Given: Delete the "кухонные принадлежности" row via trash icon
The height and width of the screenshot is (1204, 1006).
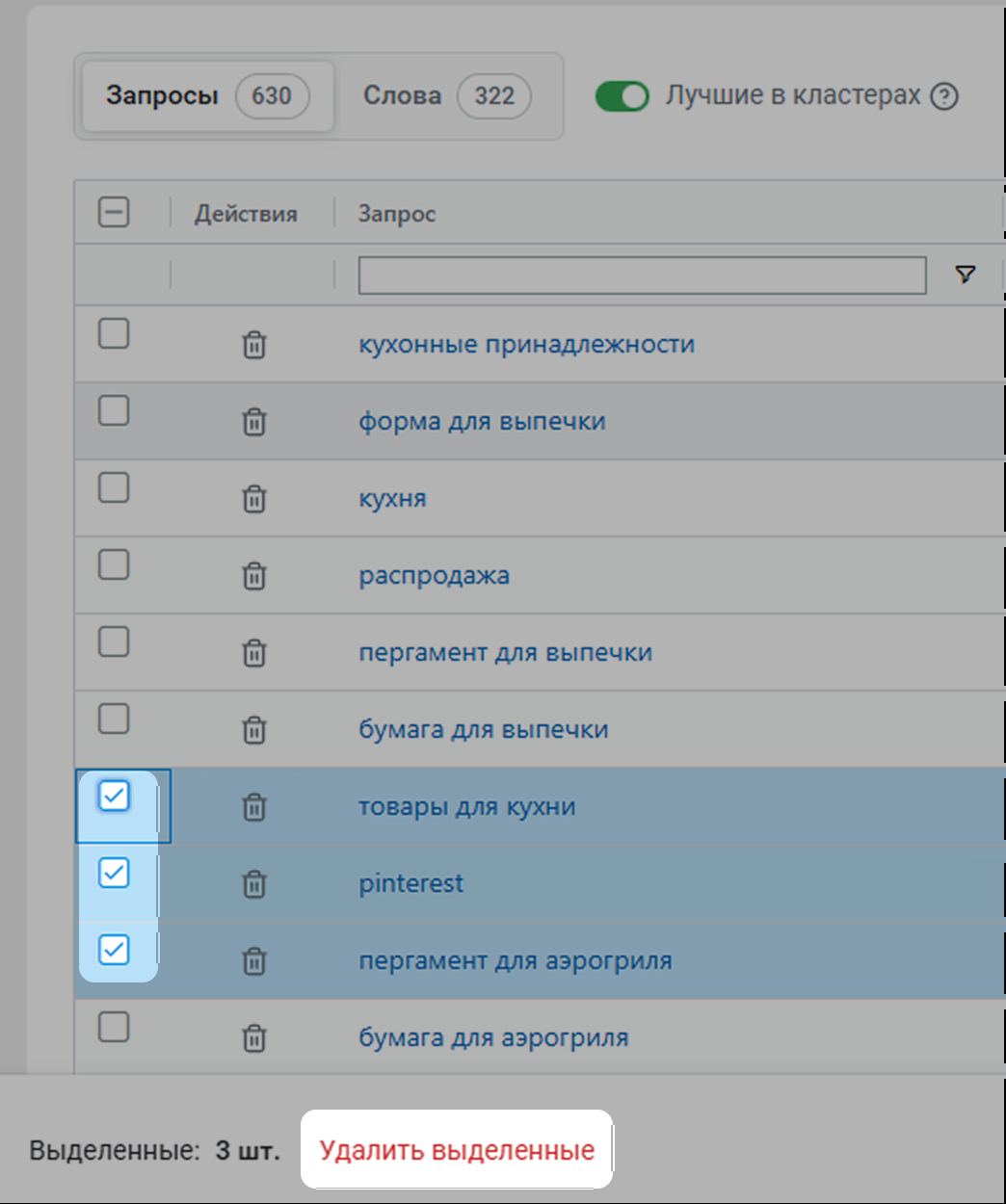Looking at the screenshot, I should coord(253,345).
